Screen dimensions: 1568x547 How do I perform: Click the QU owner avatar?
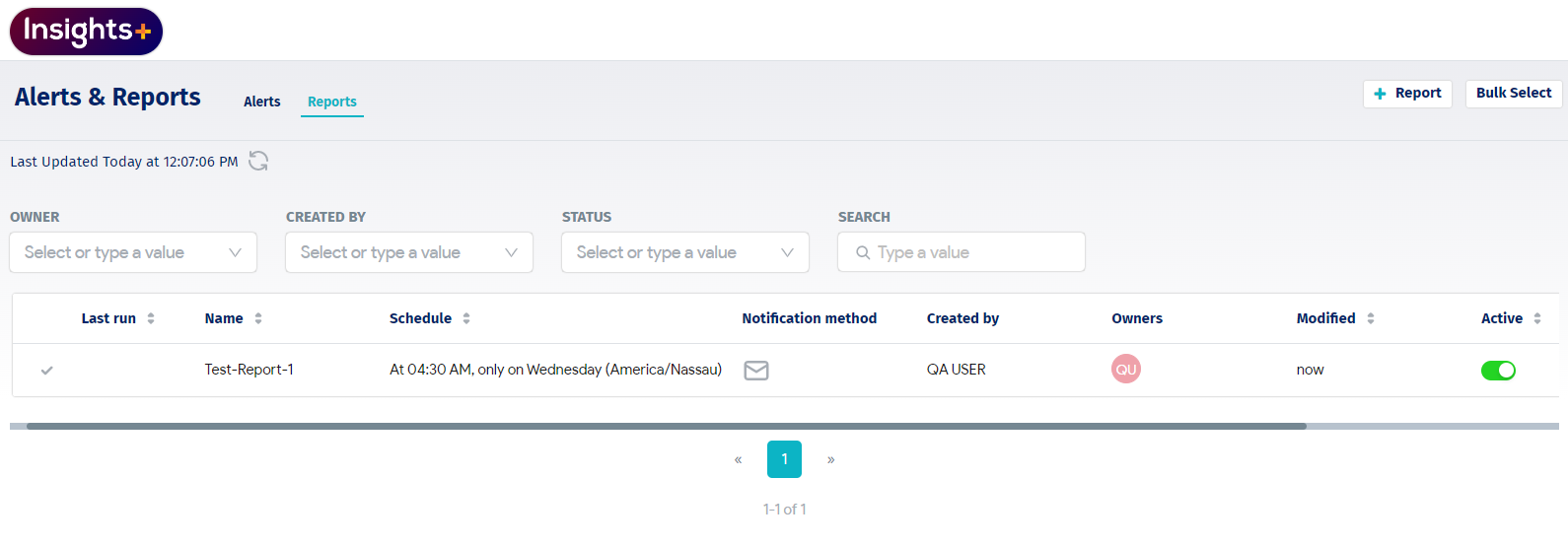pos(1125,370)
